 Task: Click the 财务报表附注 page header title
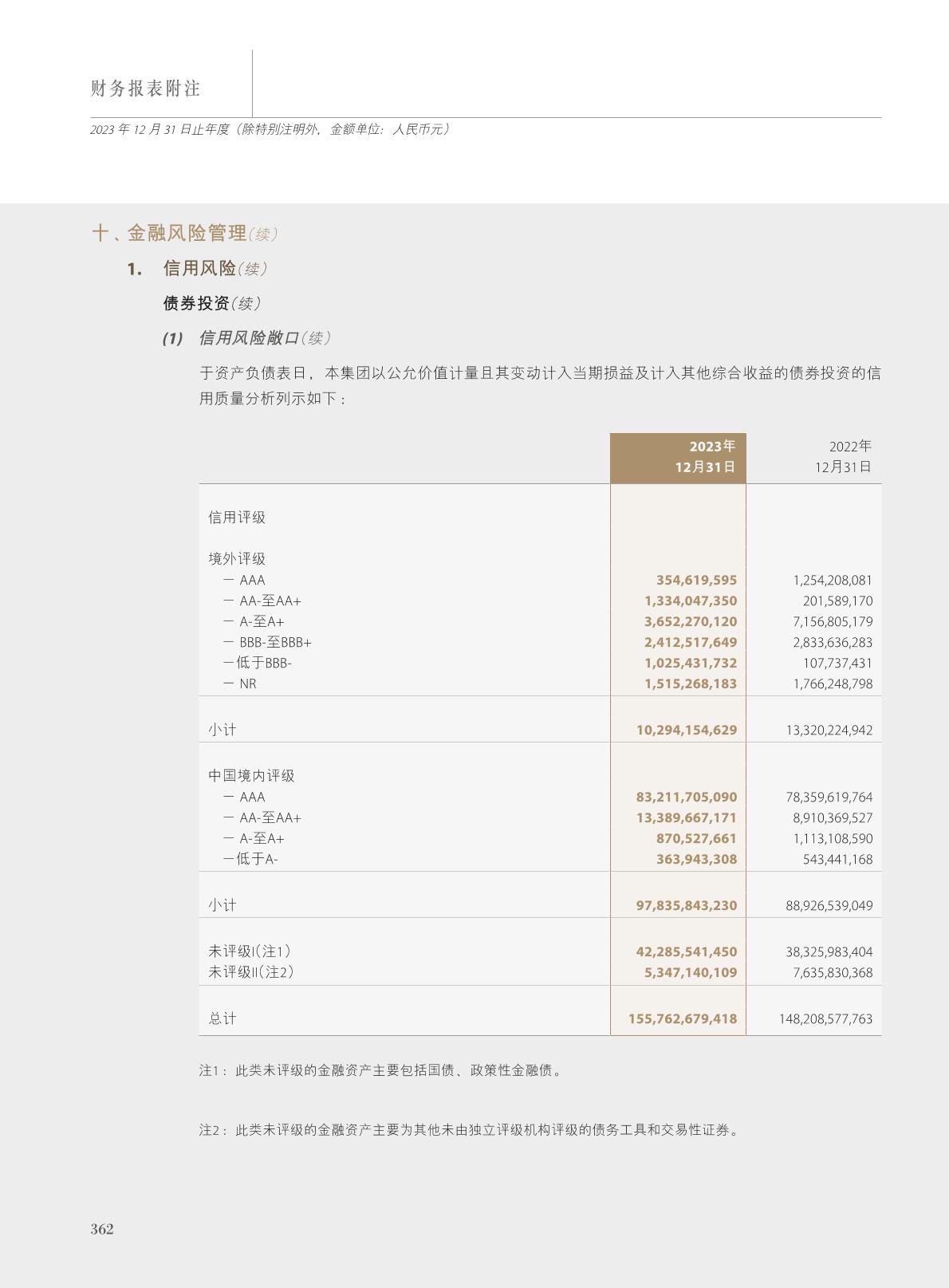tap(145, 89)
